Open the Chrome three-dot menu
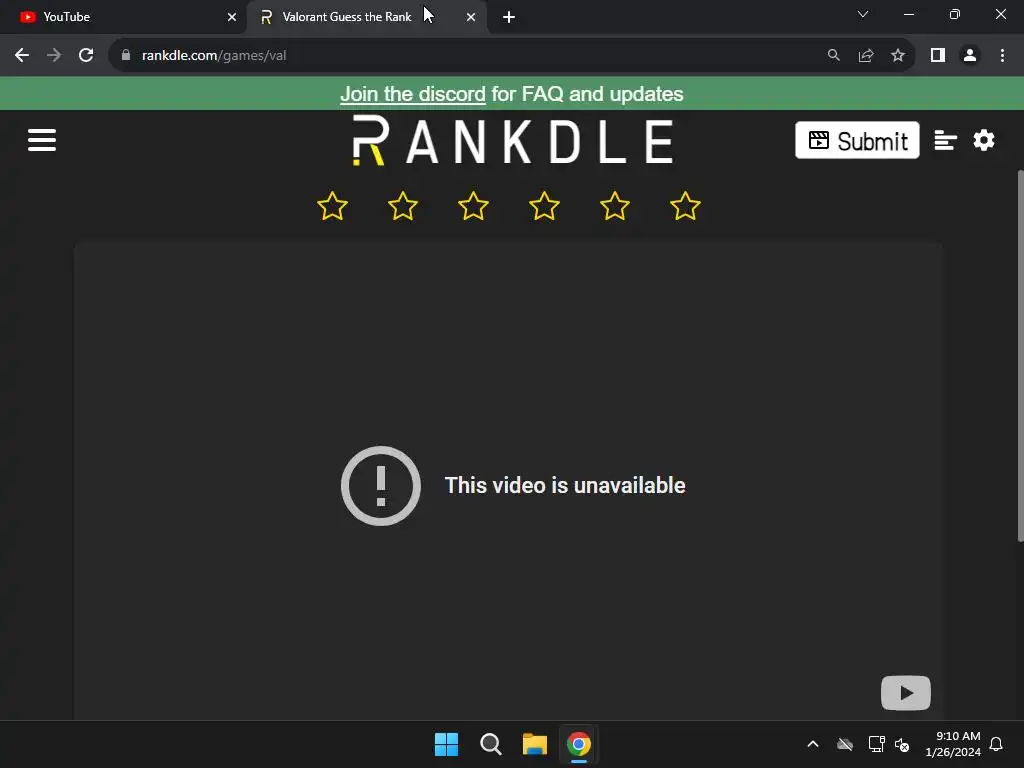This screenshot has width=1024, height=768. click(x=1002, y=55)
